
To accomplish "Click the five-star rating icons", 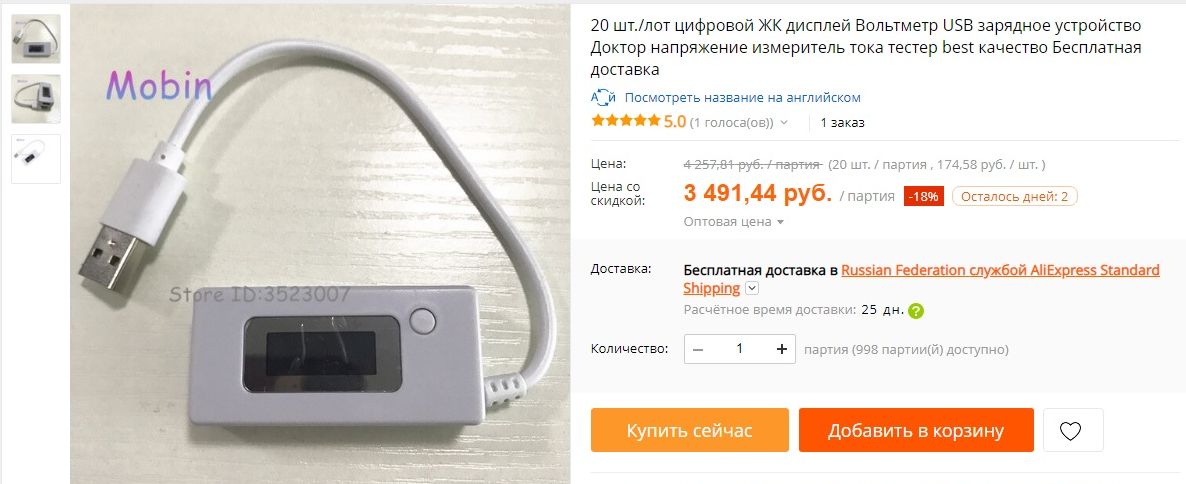I will click(x=626, y=121).
